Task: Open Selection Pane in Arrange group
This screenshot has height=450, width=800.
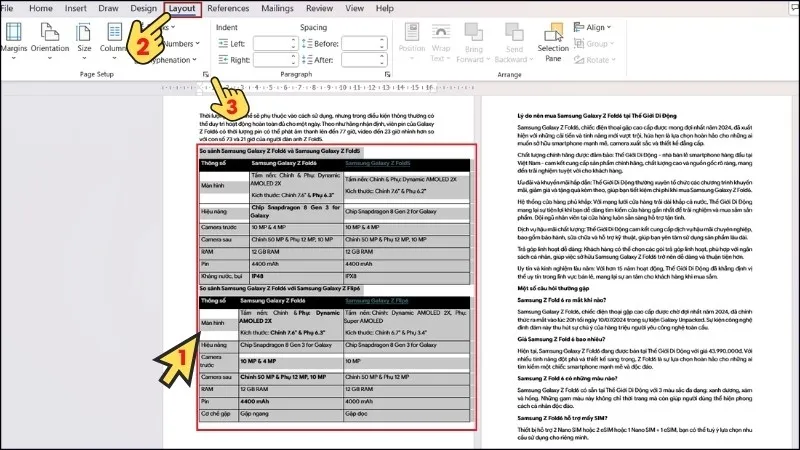Action: 553,42
